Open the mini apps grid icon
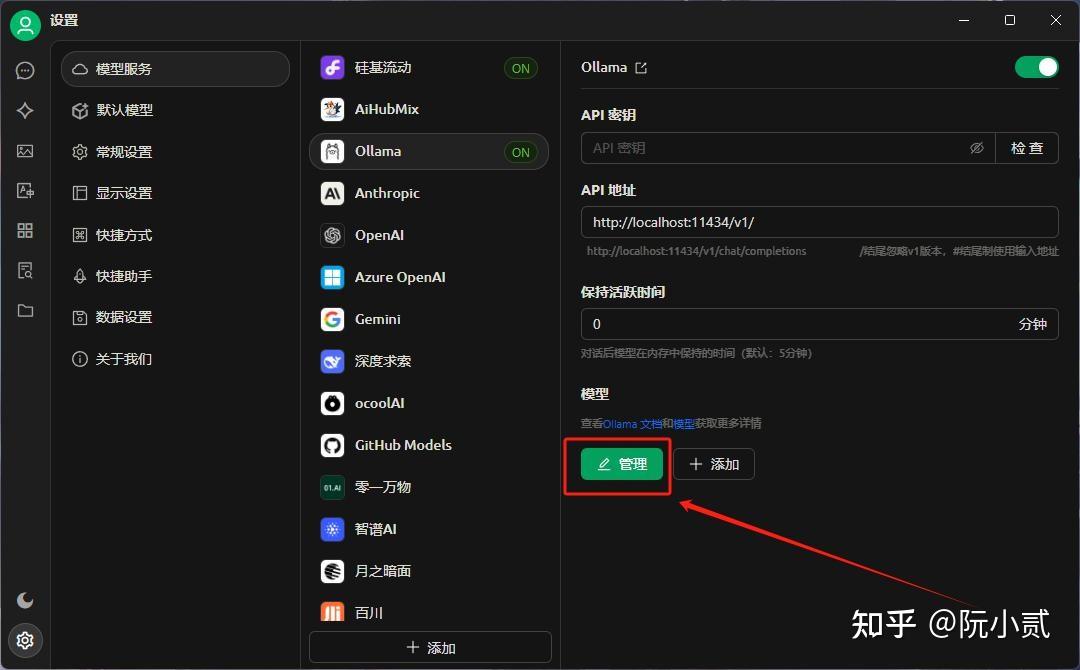The height and width of the screenshot is (670, 1080). tap(25, 231)
